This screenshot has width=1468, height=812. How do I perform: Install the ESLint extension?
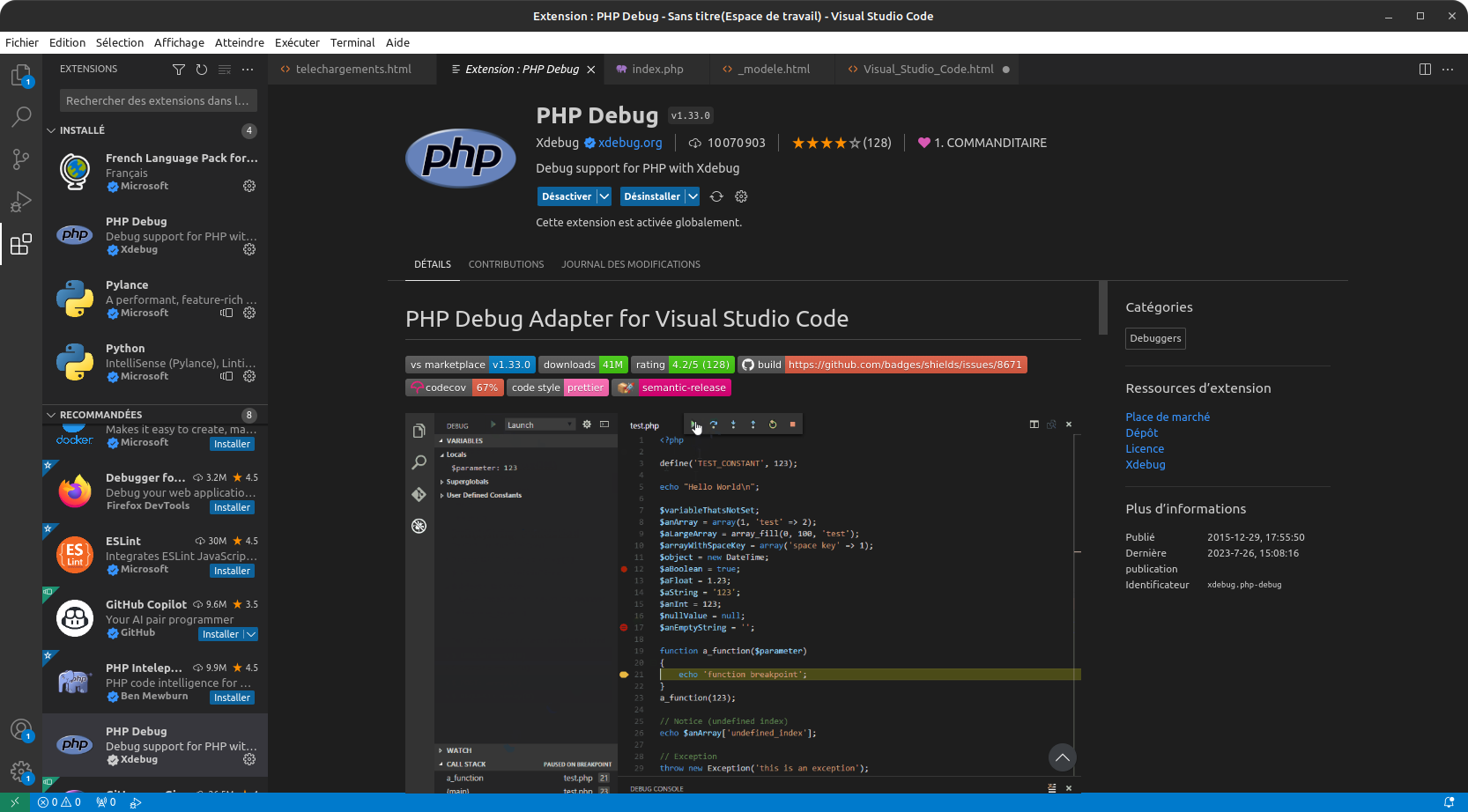click(x=232, y=571)
